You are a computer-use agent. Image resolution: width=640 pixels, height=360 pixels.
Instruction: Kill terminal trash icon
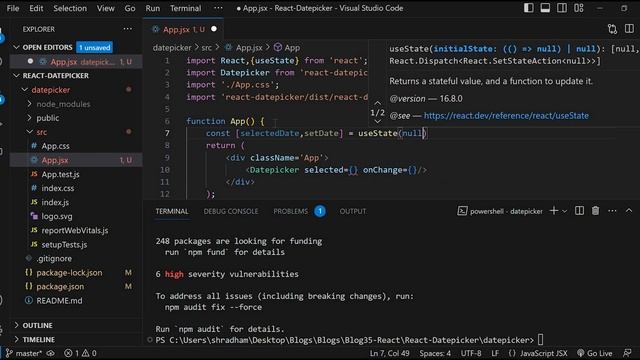[x=596, y=211]
